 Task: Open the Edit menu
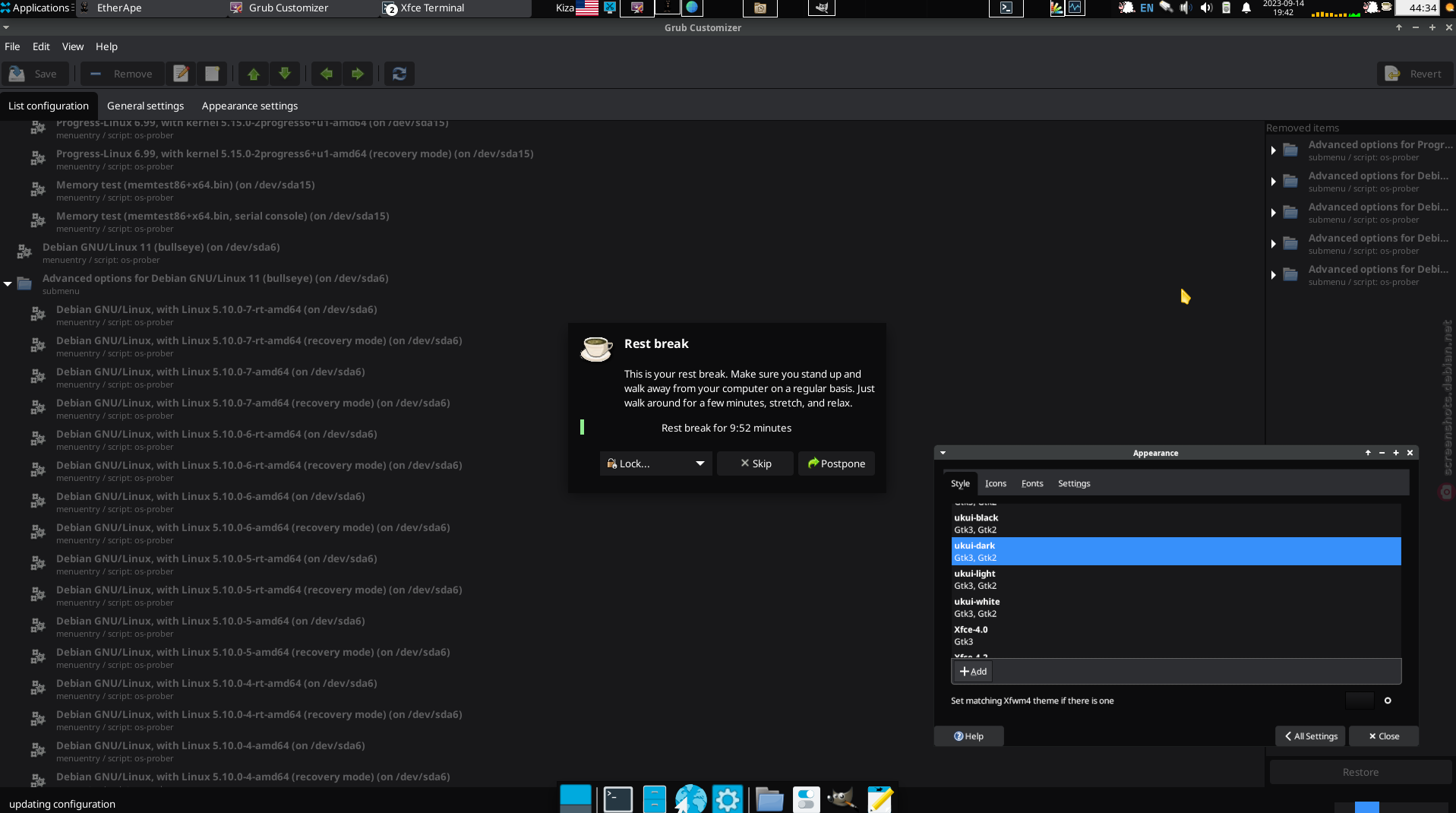point(41,46)
